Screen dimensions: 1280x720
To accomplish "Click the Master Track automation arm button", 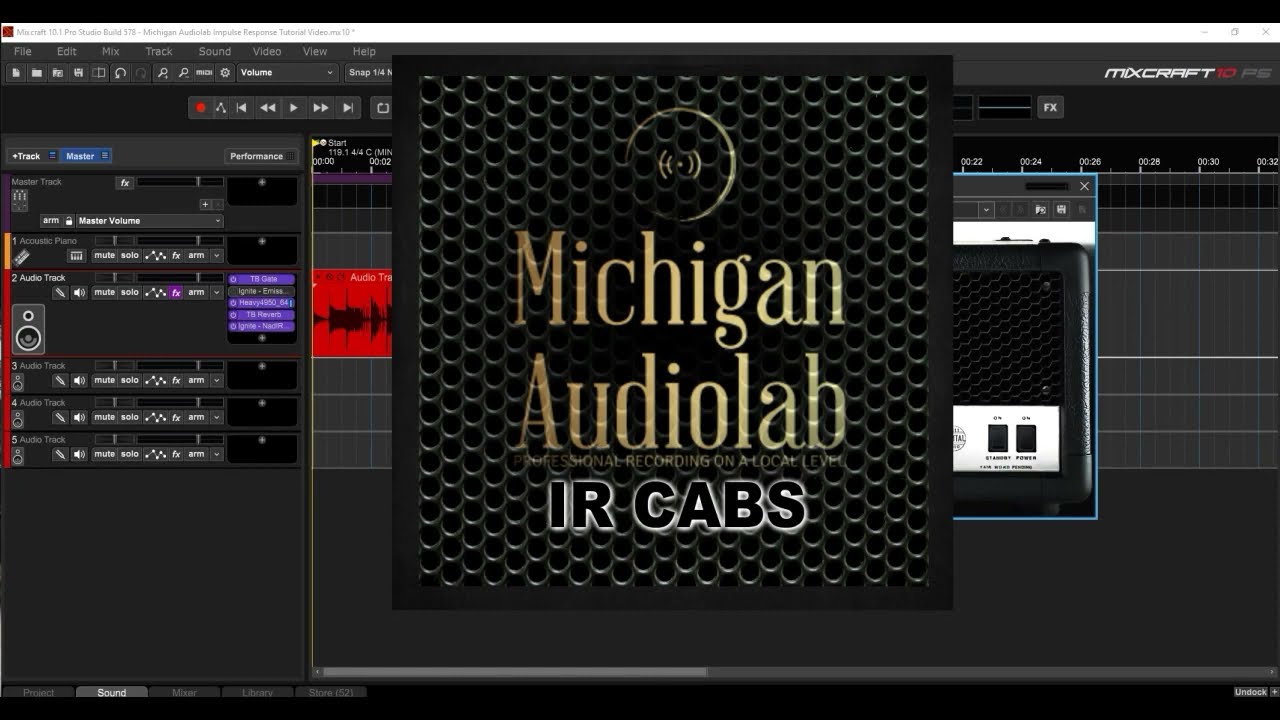I will [x=51, y=221].
